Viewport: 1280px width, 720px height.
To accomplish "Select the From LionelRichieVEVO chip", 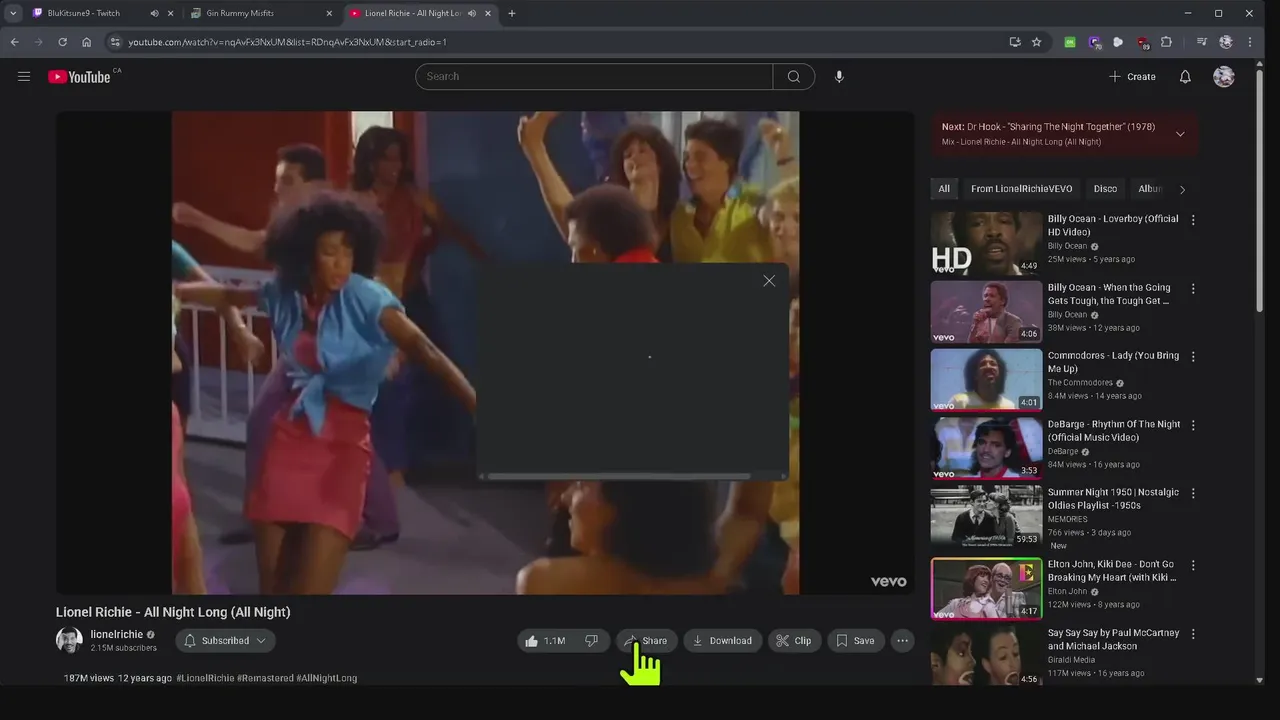I will tap(1021, 189).
